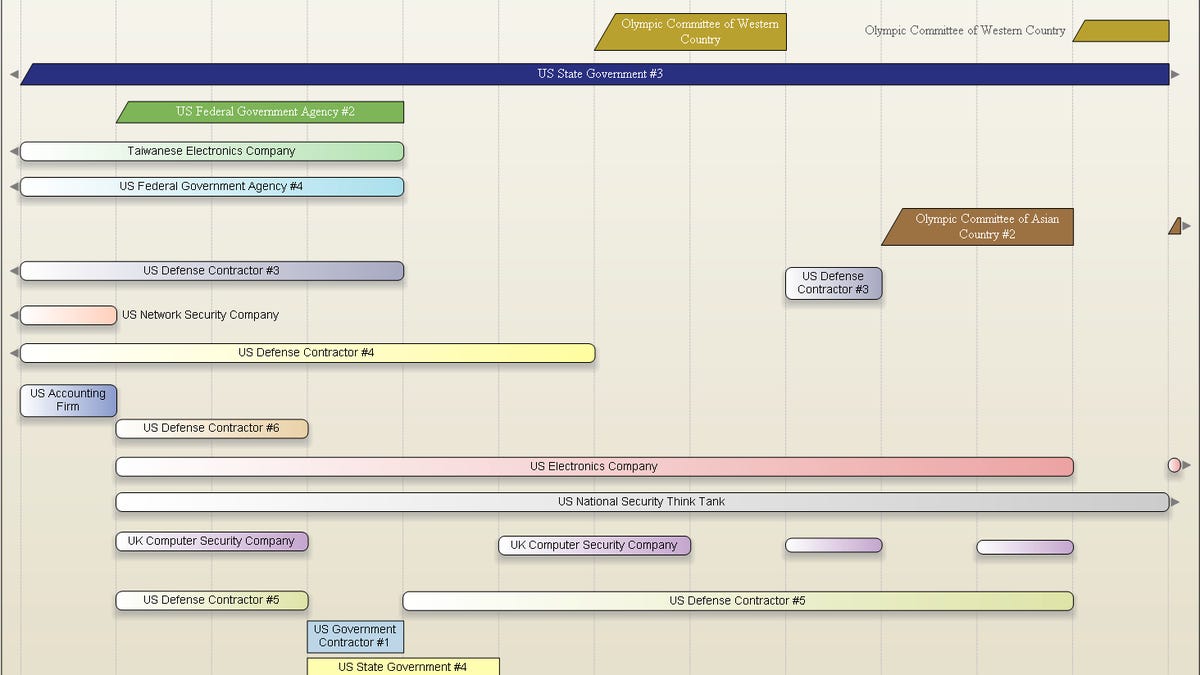Click left arrow beside Taiwanese Electronics Company bar
The image size is (1200, 675).
pyautogui.click(x=14, y=151)
